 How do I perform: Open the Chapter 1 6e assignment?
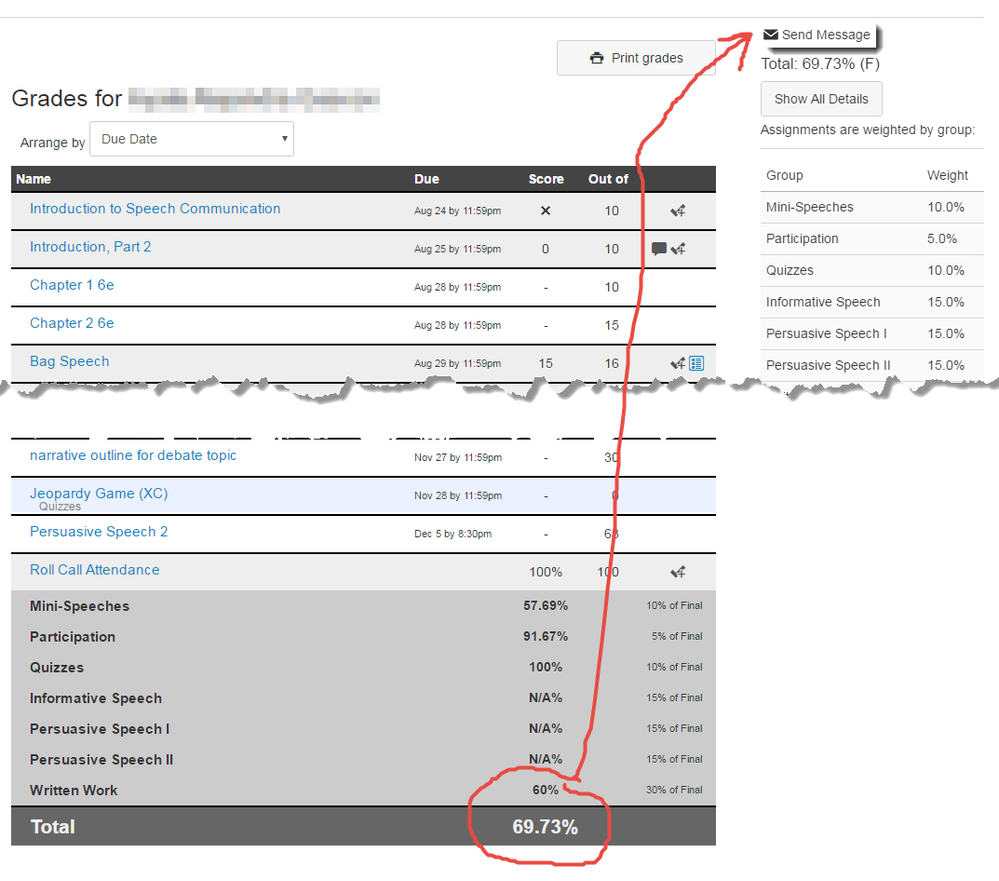pyautogui.click(x=72, y=285)
